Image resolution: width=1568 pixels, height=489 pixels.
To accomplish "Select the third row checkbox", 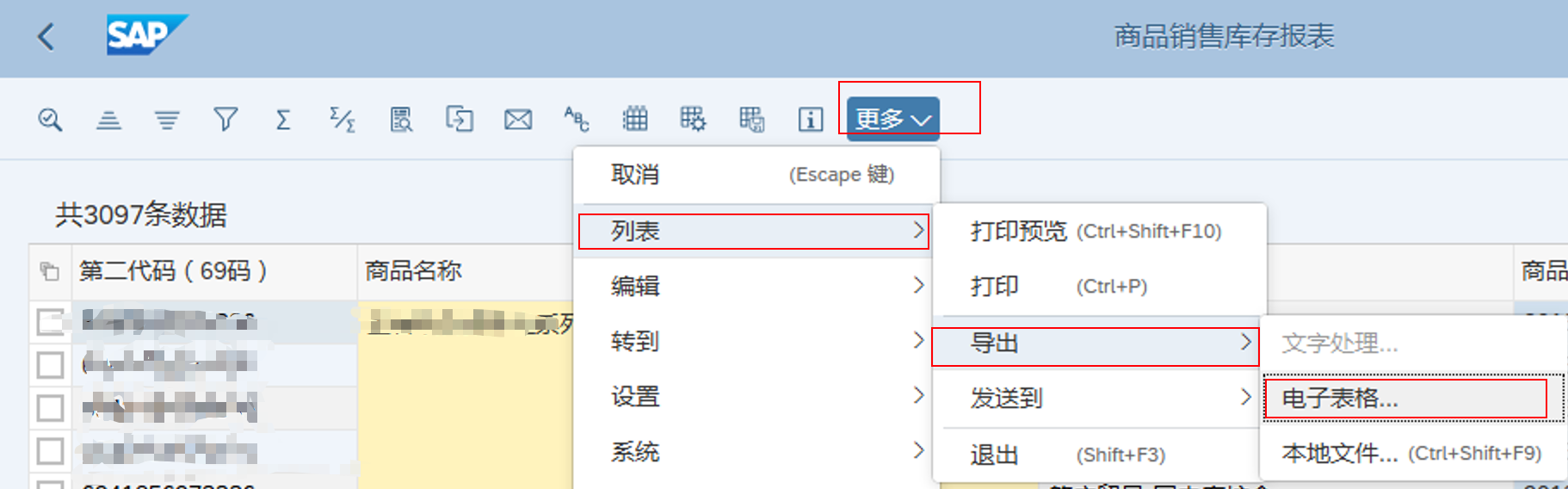I will [x=50, y=407].
